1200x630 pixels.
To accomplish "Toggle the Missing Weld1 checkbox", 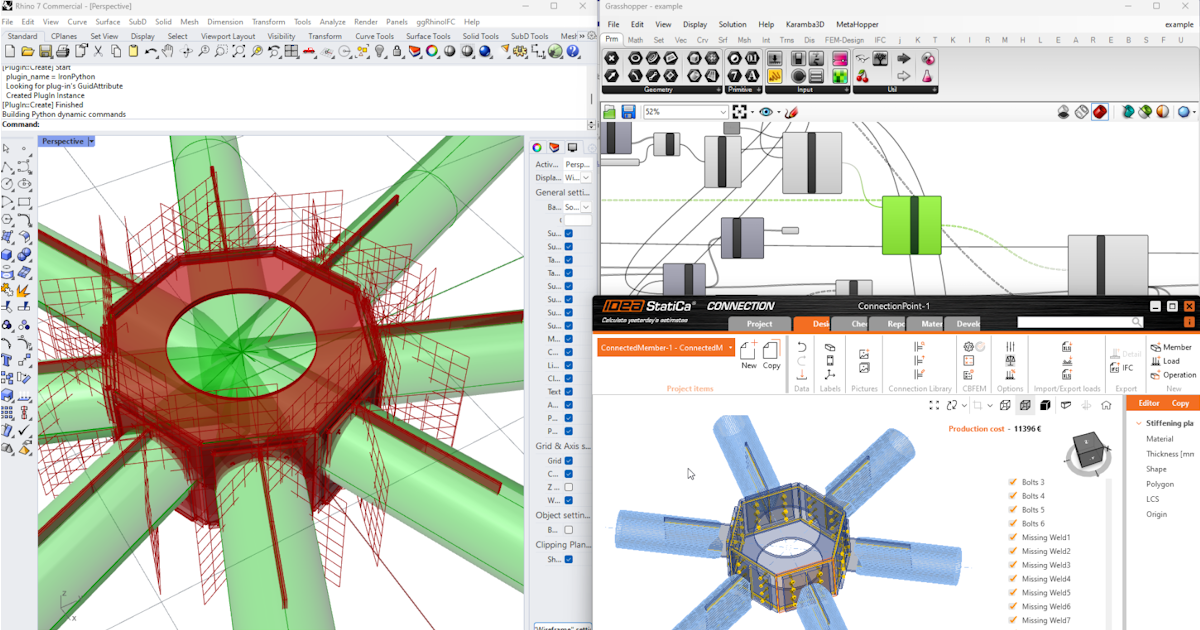I will [1013, 537].
